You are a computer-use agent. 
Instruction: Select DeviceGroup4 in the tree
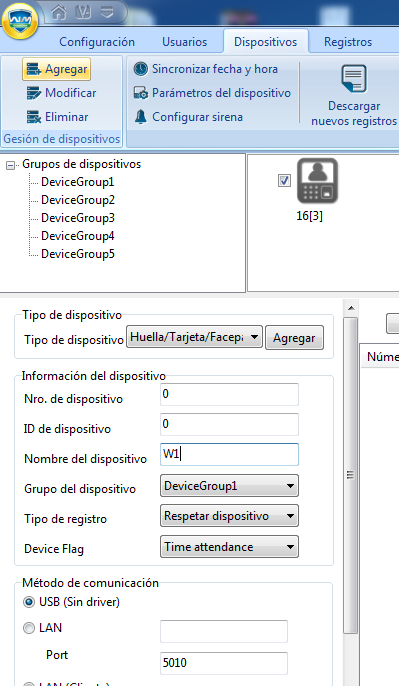(78, 236)
